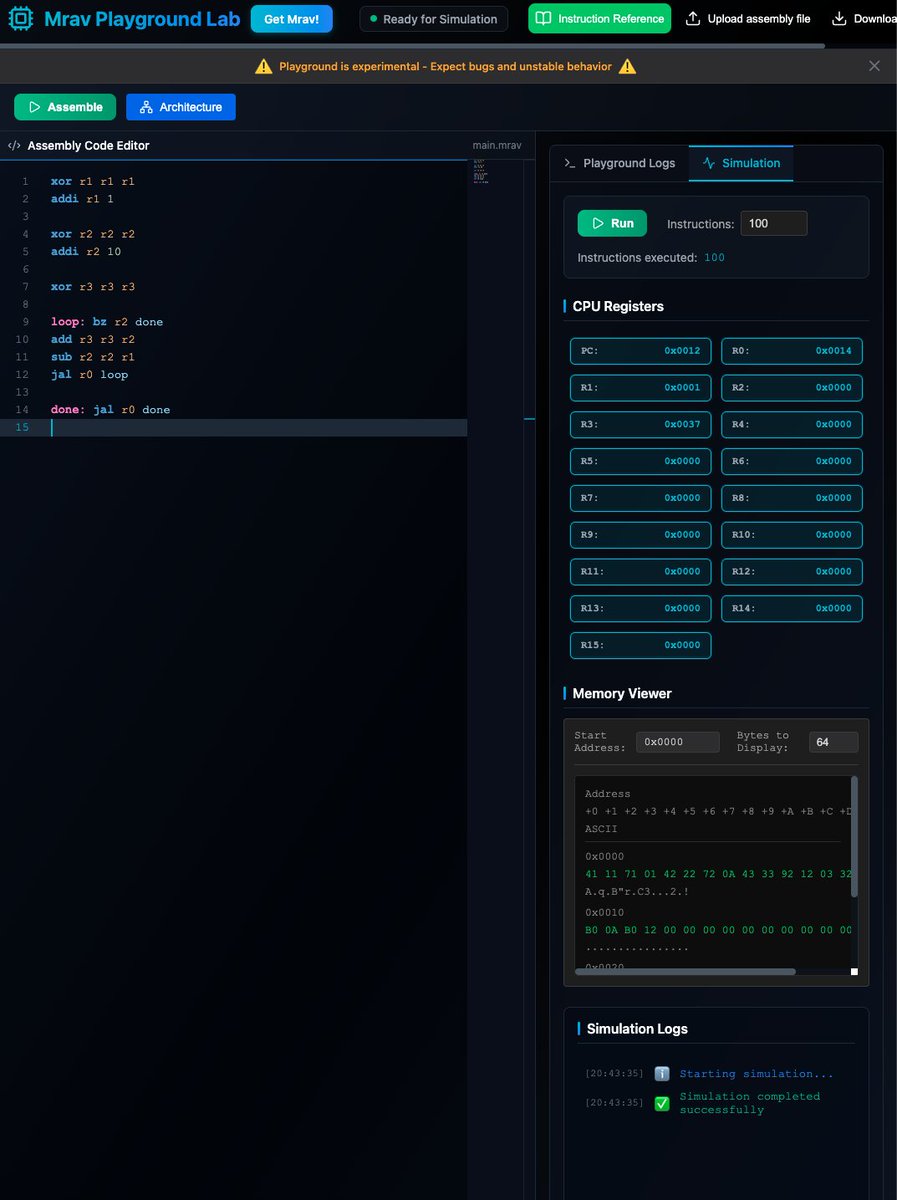Click the R8 register box
This screenshot has width=897, height=1200.
(792, 498)
